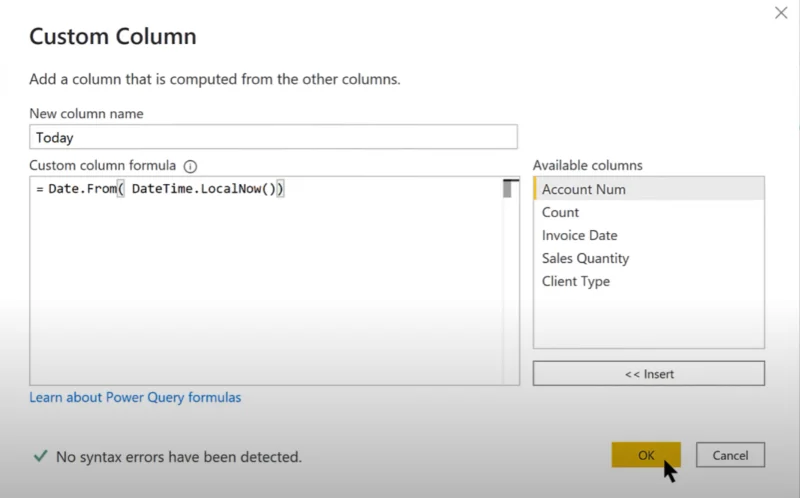
Task: Open Learn about Power Query formulas link
Action: click(135, 397)
